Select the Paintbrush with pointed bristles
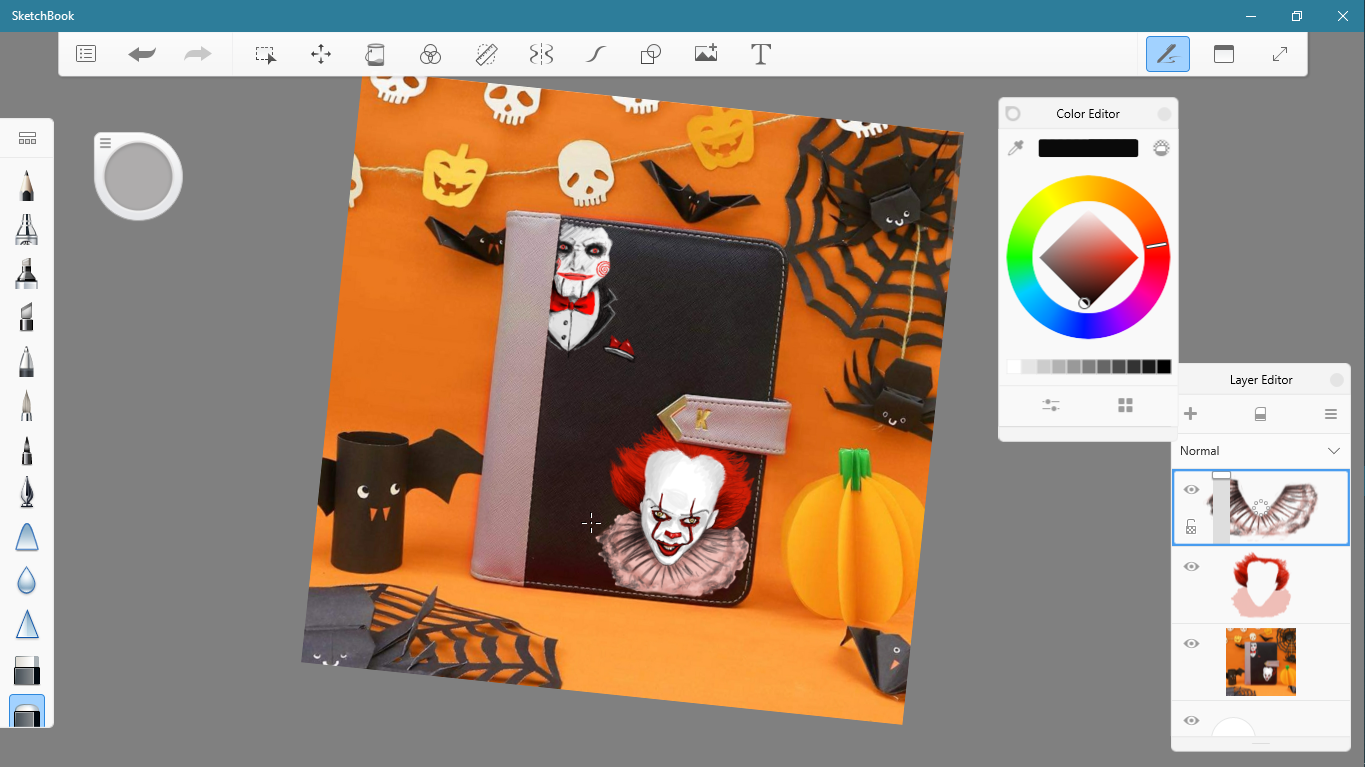This screenshot has width=1365, height=767. click(x=27, y=405)
